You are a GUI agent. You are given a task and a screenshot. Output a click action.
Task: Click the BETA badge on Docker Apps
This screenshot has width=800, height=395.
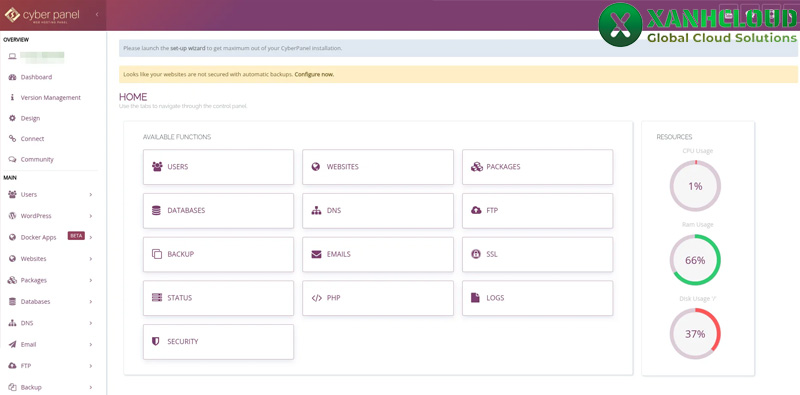pyautogui.click(x=76, y=236)
